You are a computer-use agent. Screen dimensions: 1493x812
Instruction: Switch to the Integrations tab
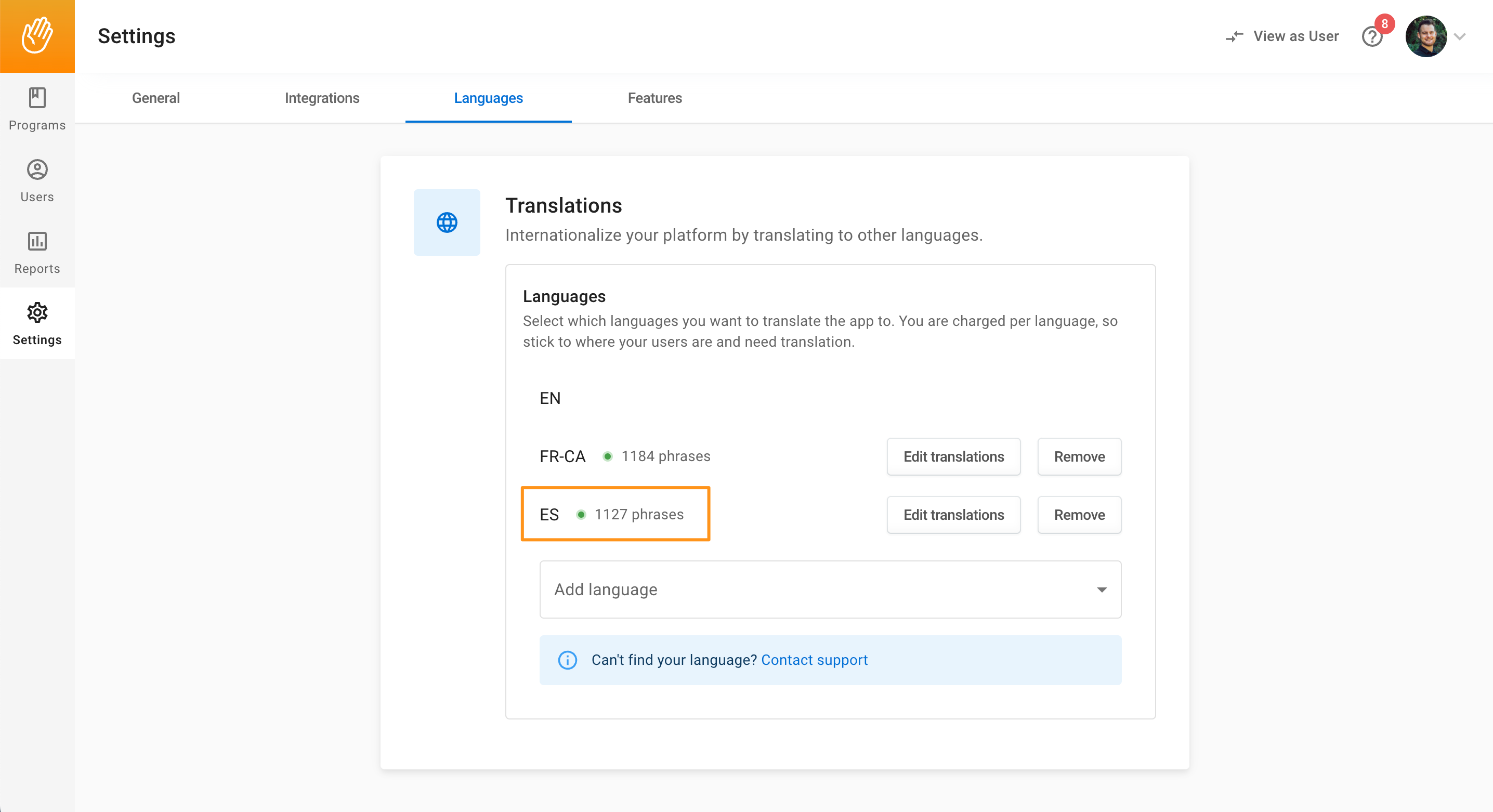[322, 98]
